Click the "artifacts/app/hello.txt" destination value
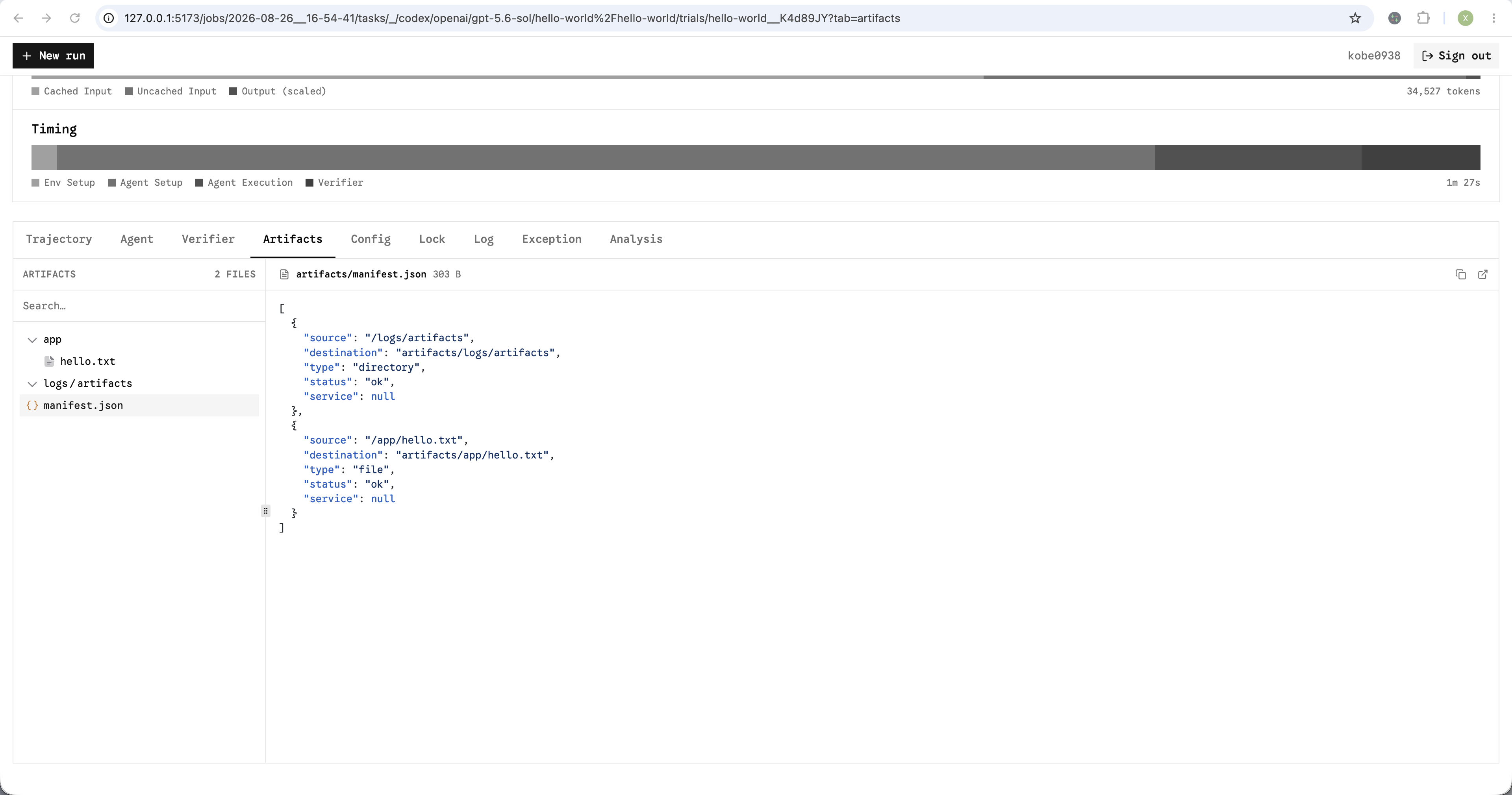 click(x=472, y=455)
